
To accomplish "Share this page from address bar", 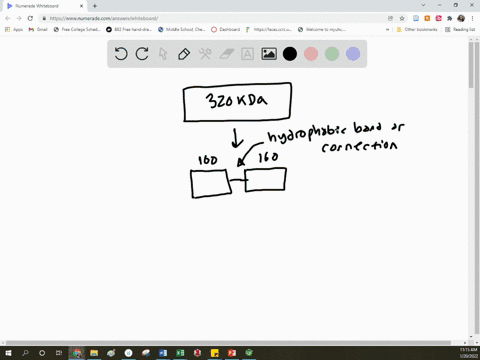I will click(390, 18).
